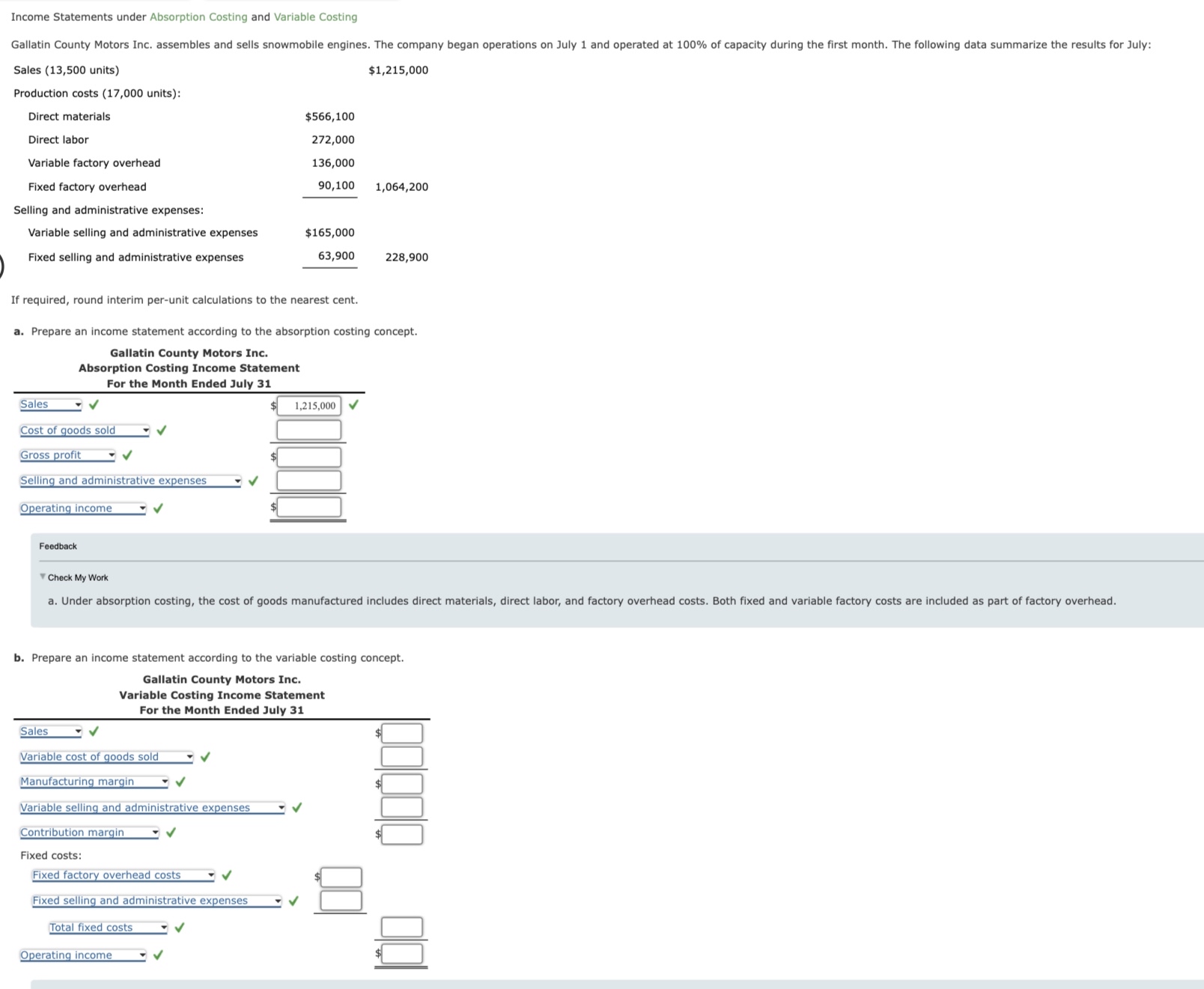Open the Contribution margin dropdown
Image resolution: width=1204 pixels, height=989 pixels.
tap(89, 833)
